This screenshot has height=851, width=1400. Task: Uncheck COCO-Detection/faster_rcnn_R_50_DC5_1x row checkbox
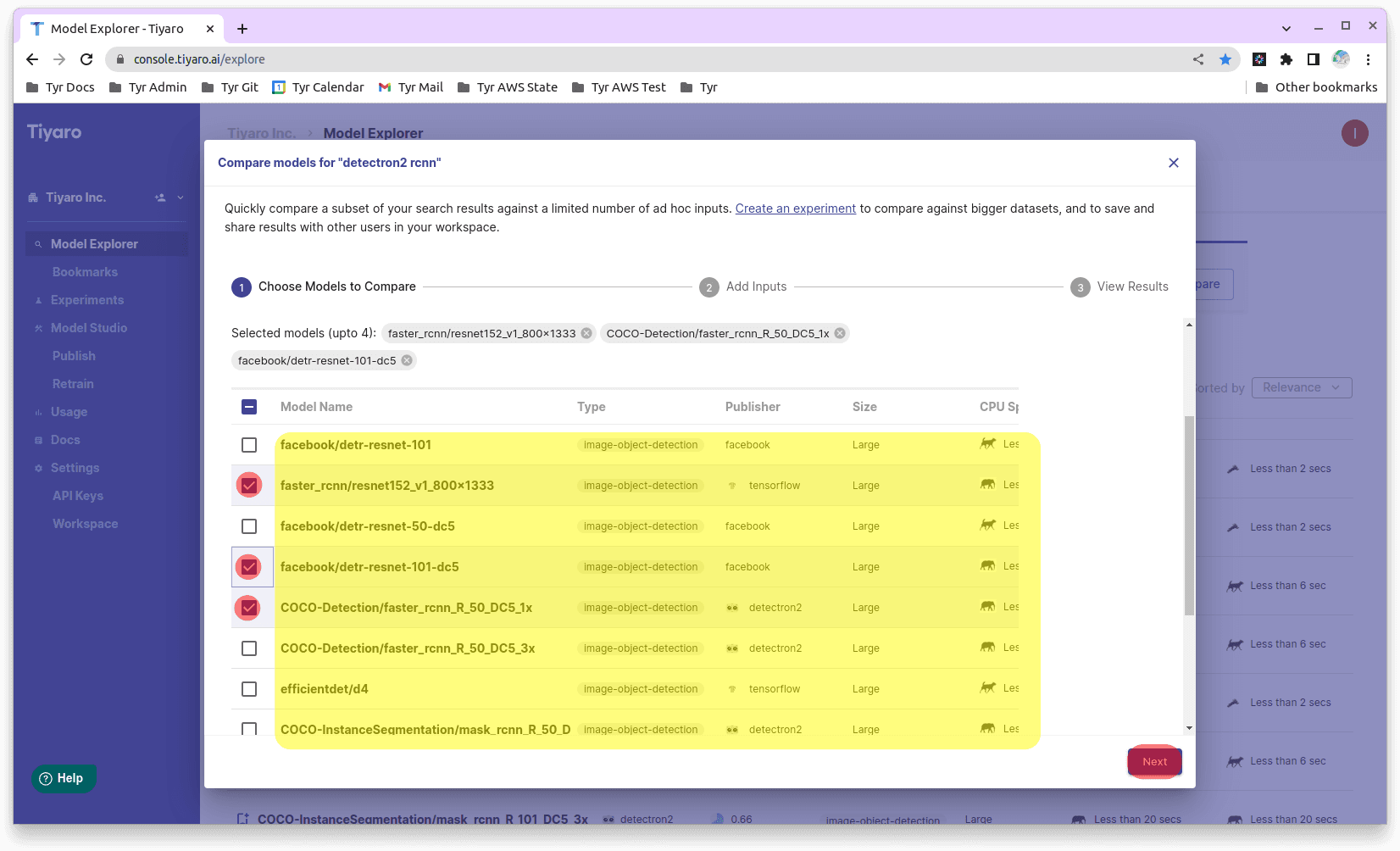249,608
